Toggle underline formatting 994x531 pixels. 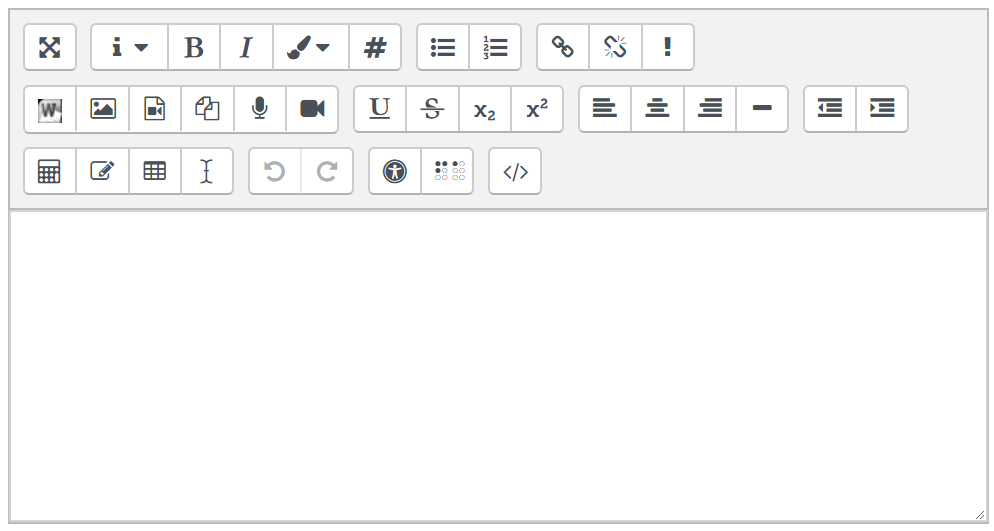(380, 109)
